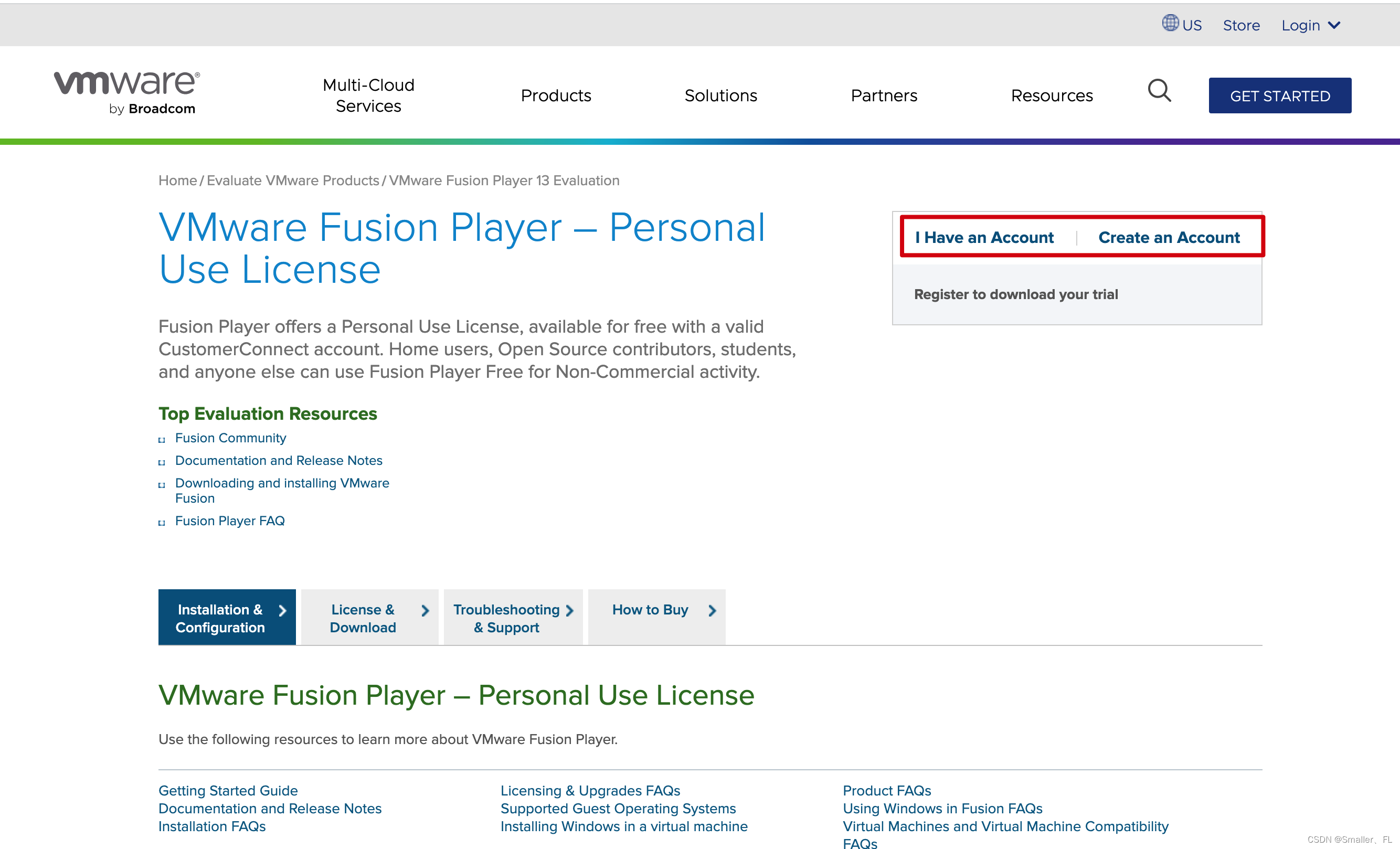The image size is (1400, 849).
Task: Click the chevron arrow on License & Download tab
Action: (x=425, y=610)
